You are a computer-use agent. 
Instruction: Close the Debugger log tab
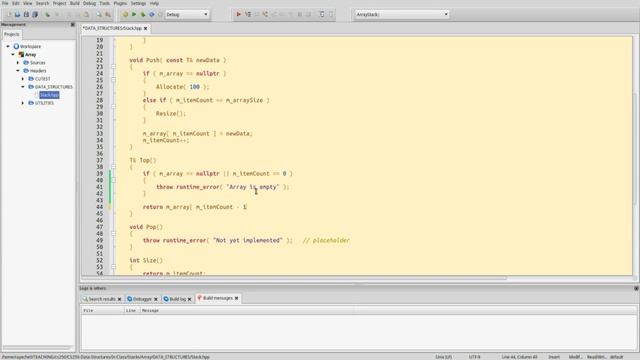tap(156, 299)
